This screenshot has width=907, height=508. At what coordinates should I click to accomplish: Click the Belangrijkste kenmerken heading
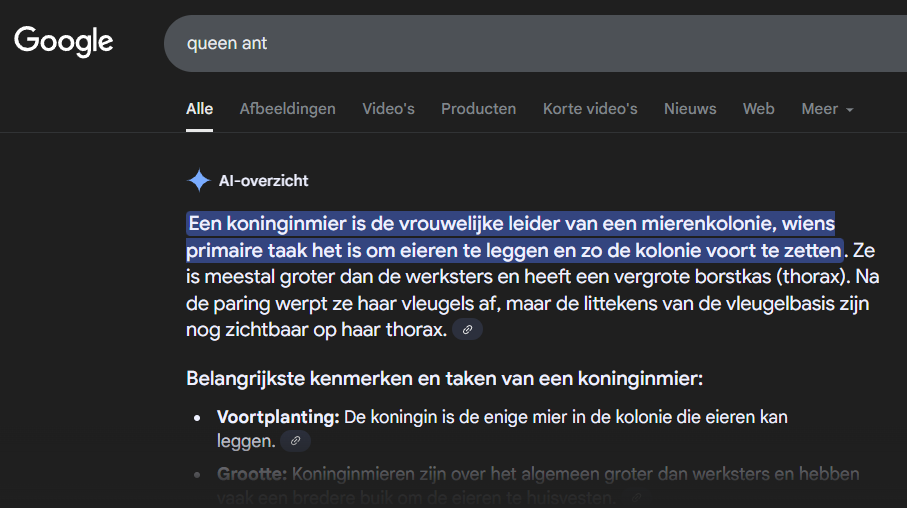[x=444, y=379]
